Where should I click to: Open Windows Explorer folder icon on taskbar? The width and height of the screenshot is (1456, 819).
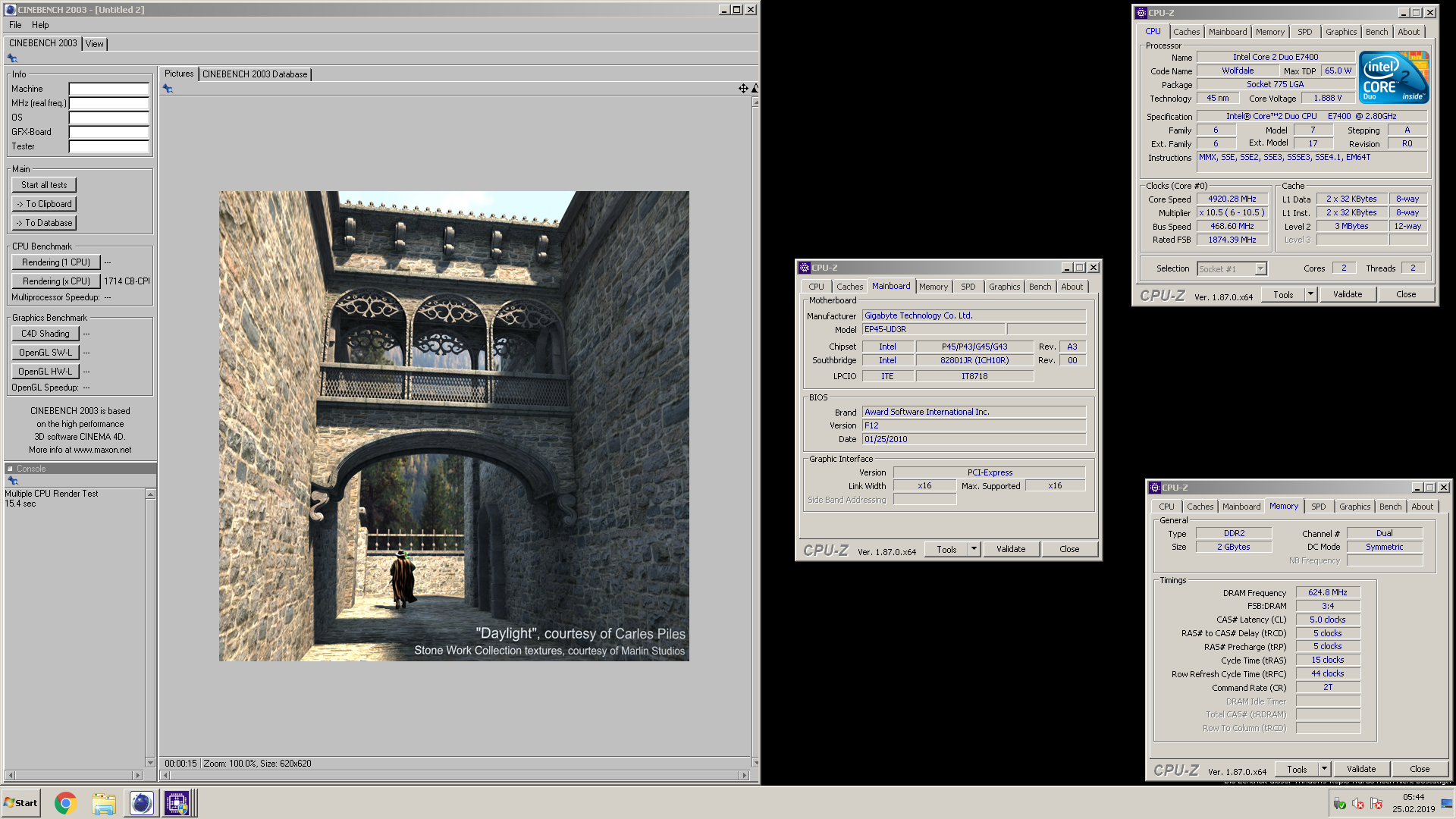104,803
